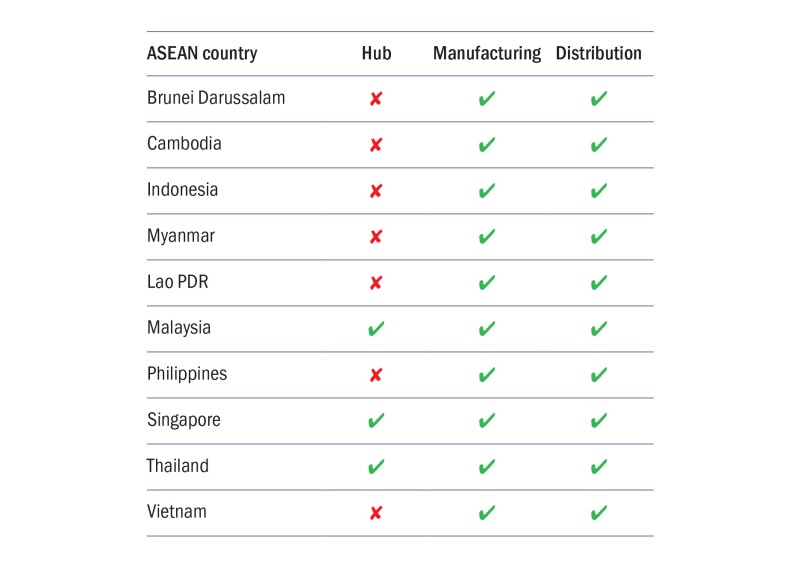Select the Brunei Darussalam row label
Screen dimensions: 800x568
pyautogui.click(x=216, y=98)
